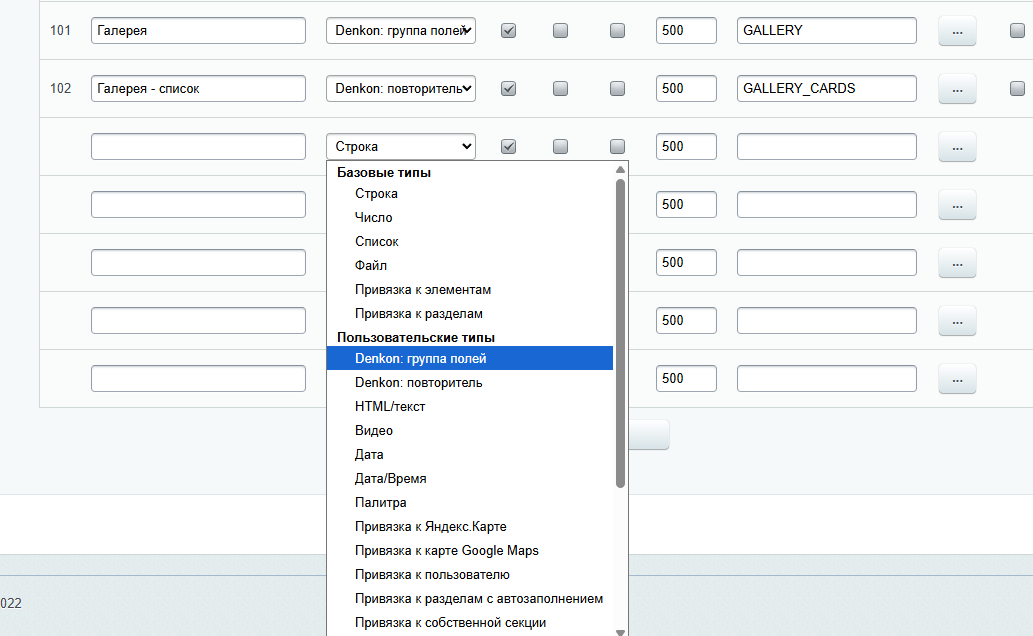Click sort field '500' in the 'Строка' row
1033x636 pixels.
click(x=686, y=146)
